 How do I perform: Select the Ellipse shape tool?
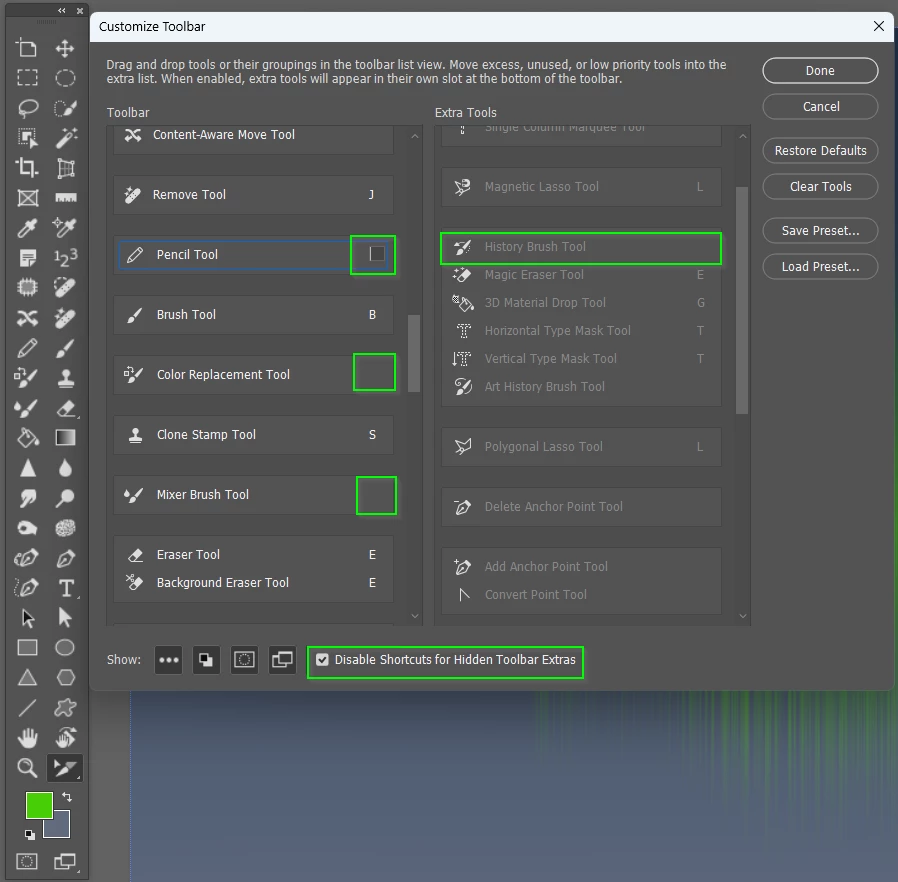pyautogui.click(x=65, y=648)
